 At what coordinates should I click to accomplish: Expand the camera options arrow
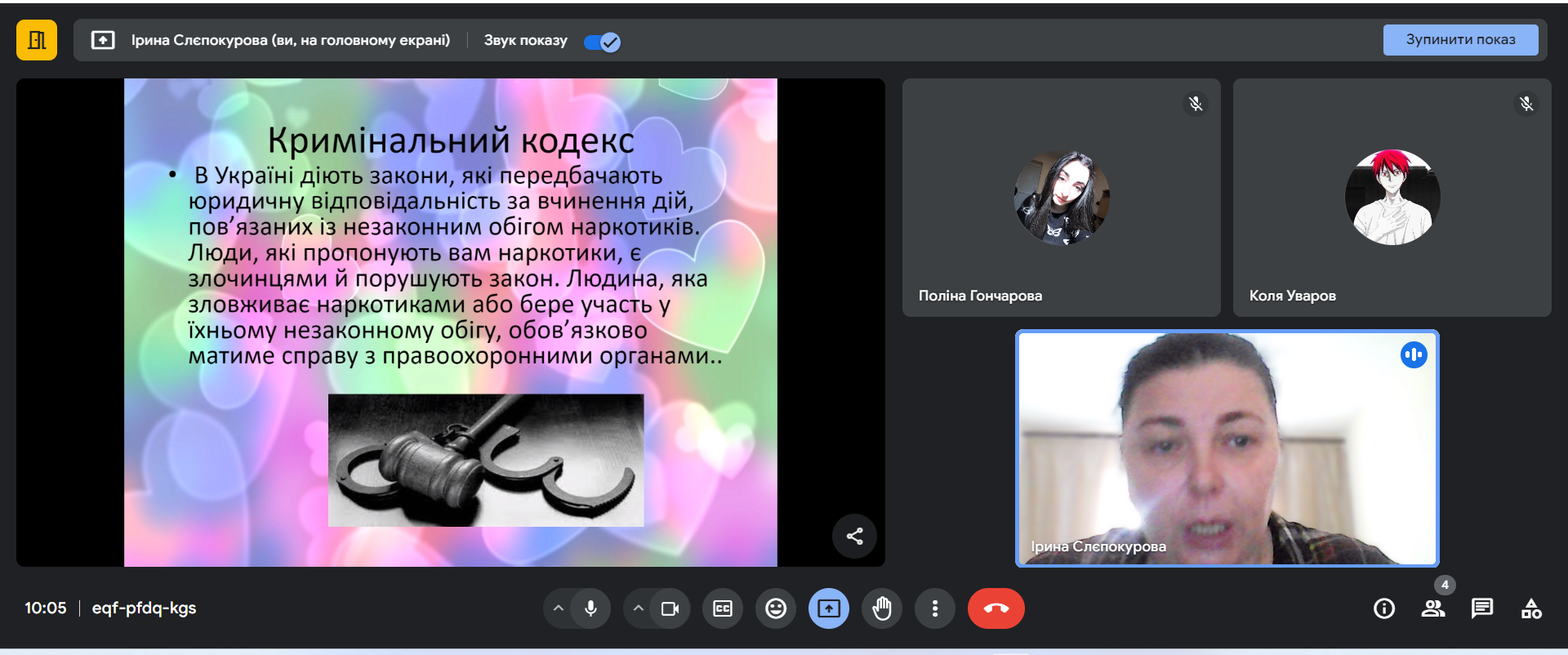click(639, 608)
